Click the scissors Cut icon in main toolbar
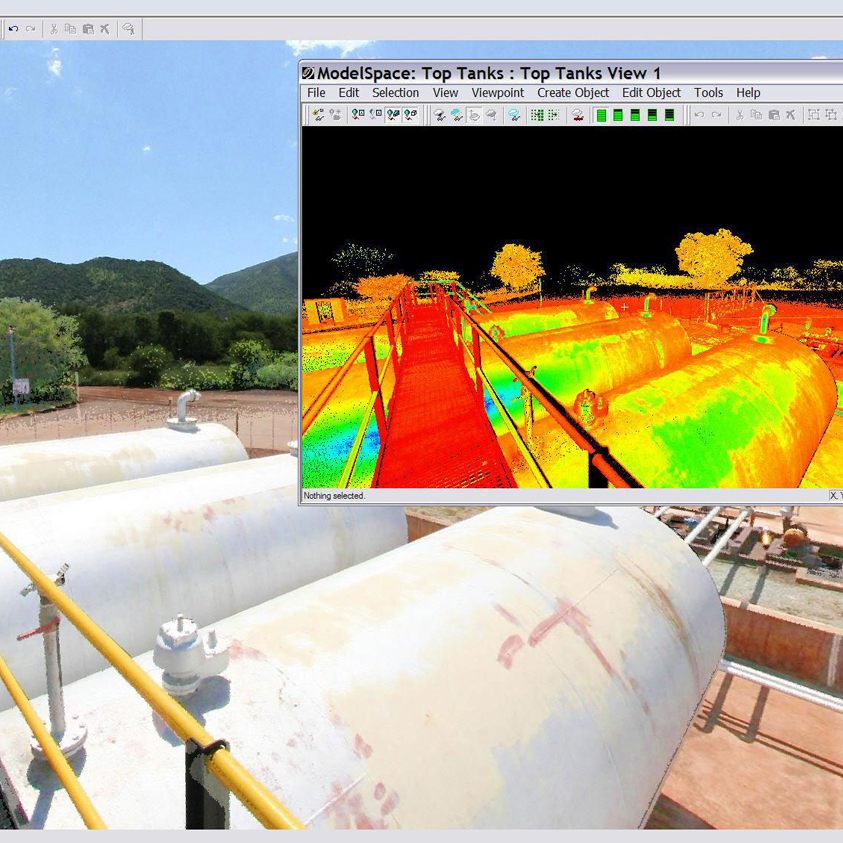This screenshot has width=843, height=843. (53, 29)
